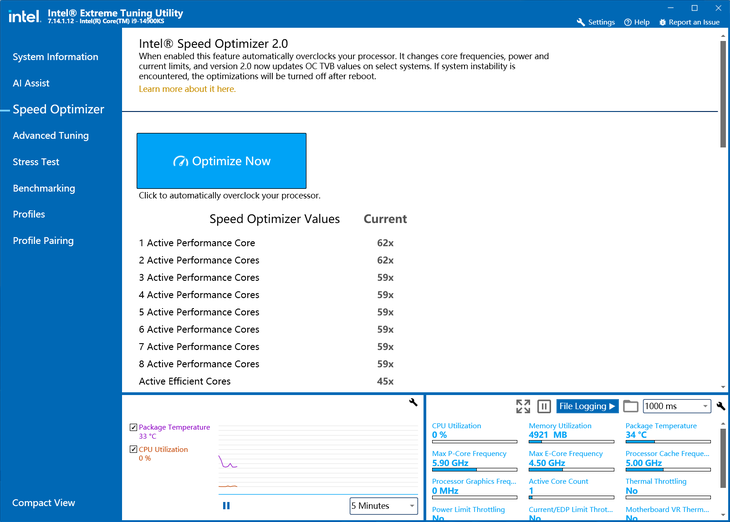Open the 1000 ms polling interval dropdown

pyautogui.click(x=677, y=406)
